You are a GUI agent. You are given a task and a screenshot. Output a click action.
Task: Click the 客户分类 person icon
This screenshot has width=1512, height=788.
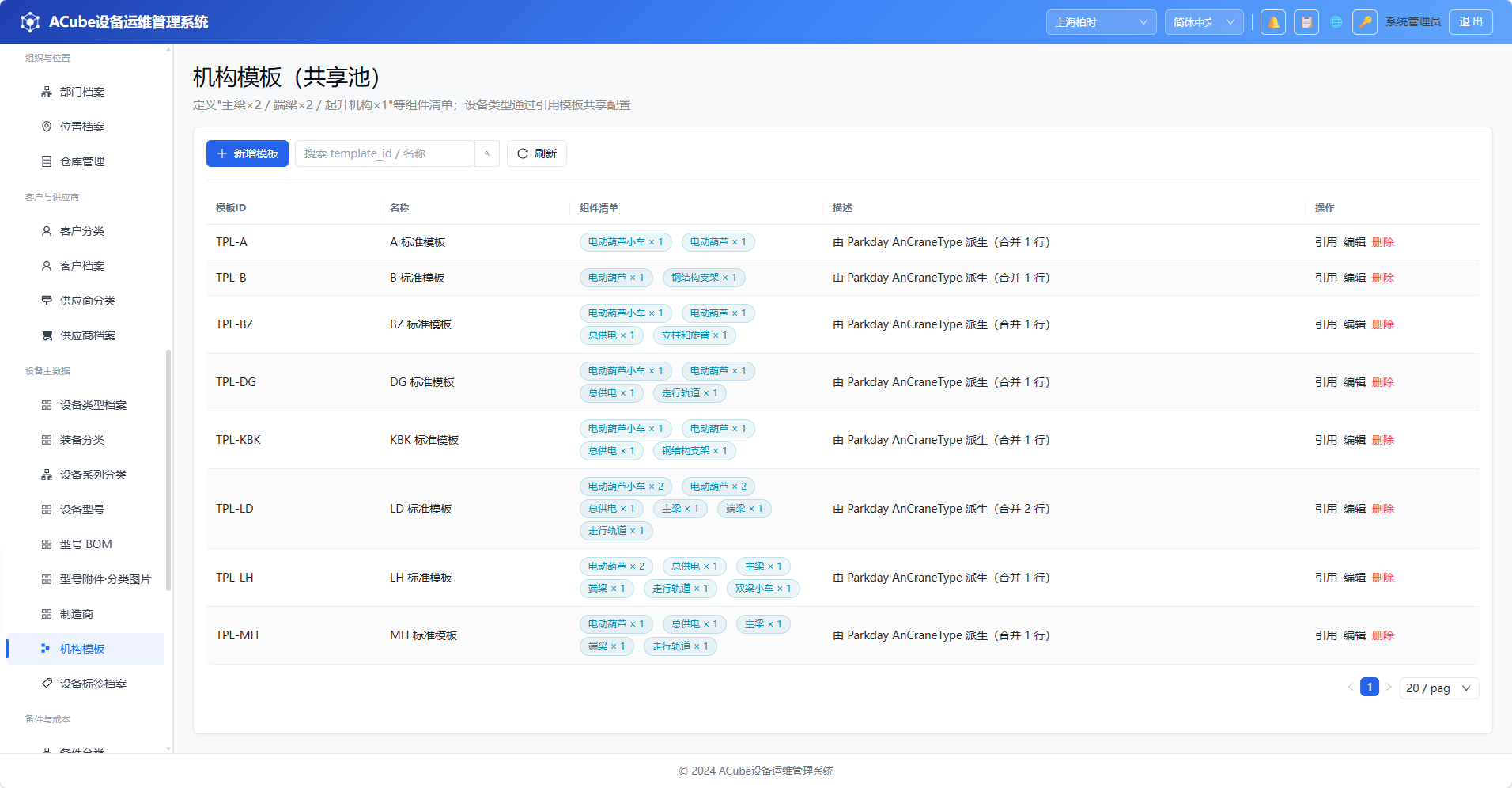click(47, 231)
